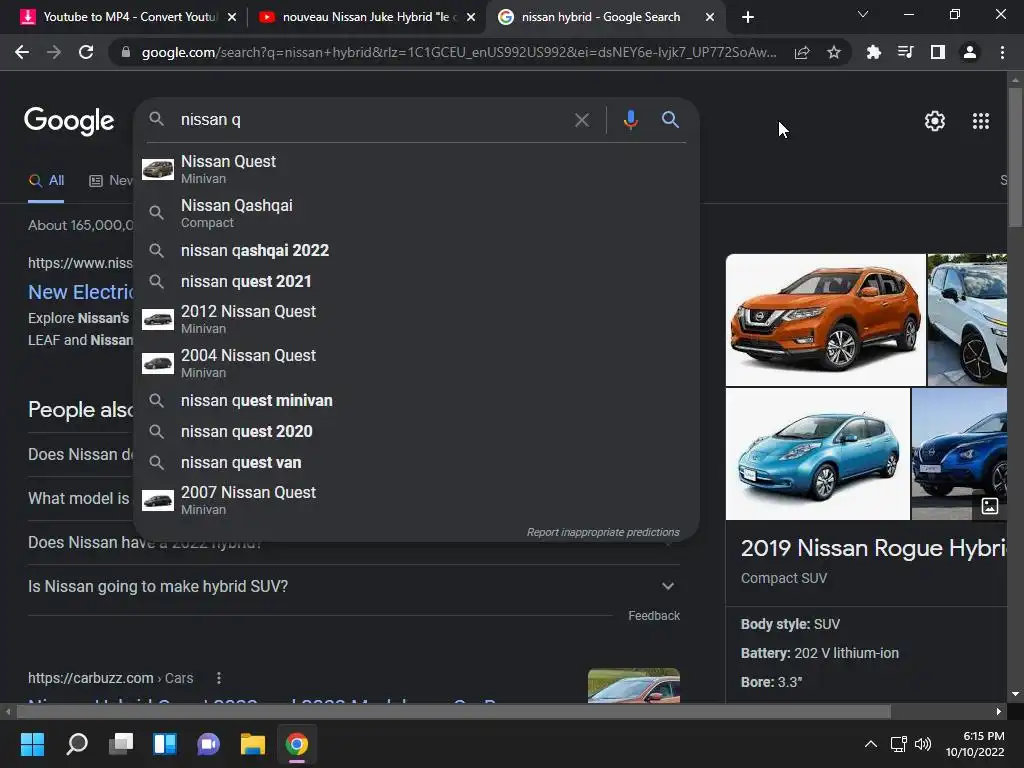This screenshot has width=1024, height=768.
Task: Toggle the Chrome side panel icon
Action: (x=938, y=52)
